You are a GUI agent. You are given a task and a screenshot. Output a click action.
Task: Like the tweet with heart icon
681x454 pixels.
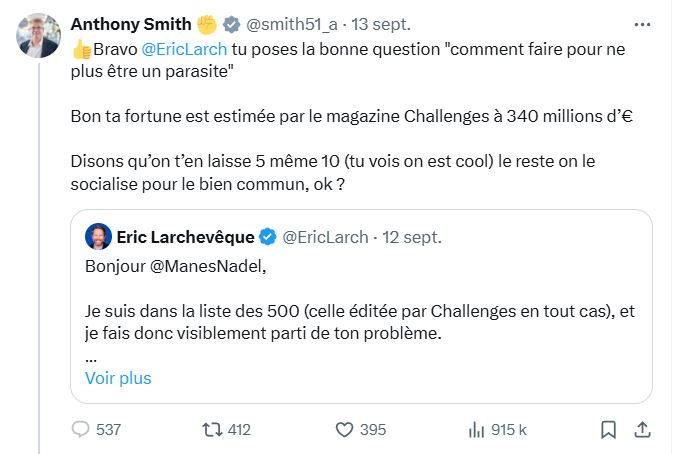tap(345, 429)
